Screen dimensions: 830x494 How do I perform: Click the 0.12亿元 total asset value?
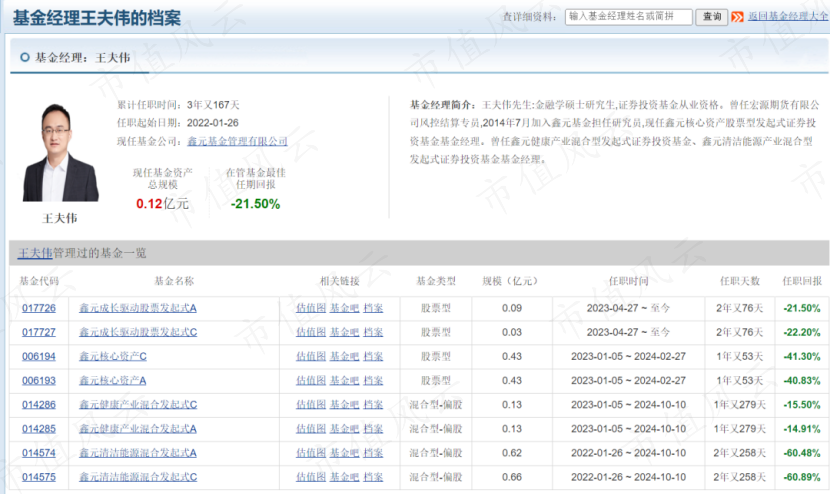click(x=163, y=204)
